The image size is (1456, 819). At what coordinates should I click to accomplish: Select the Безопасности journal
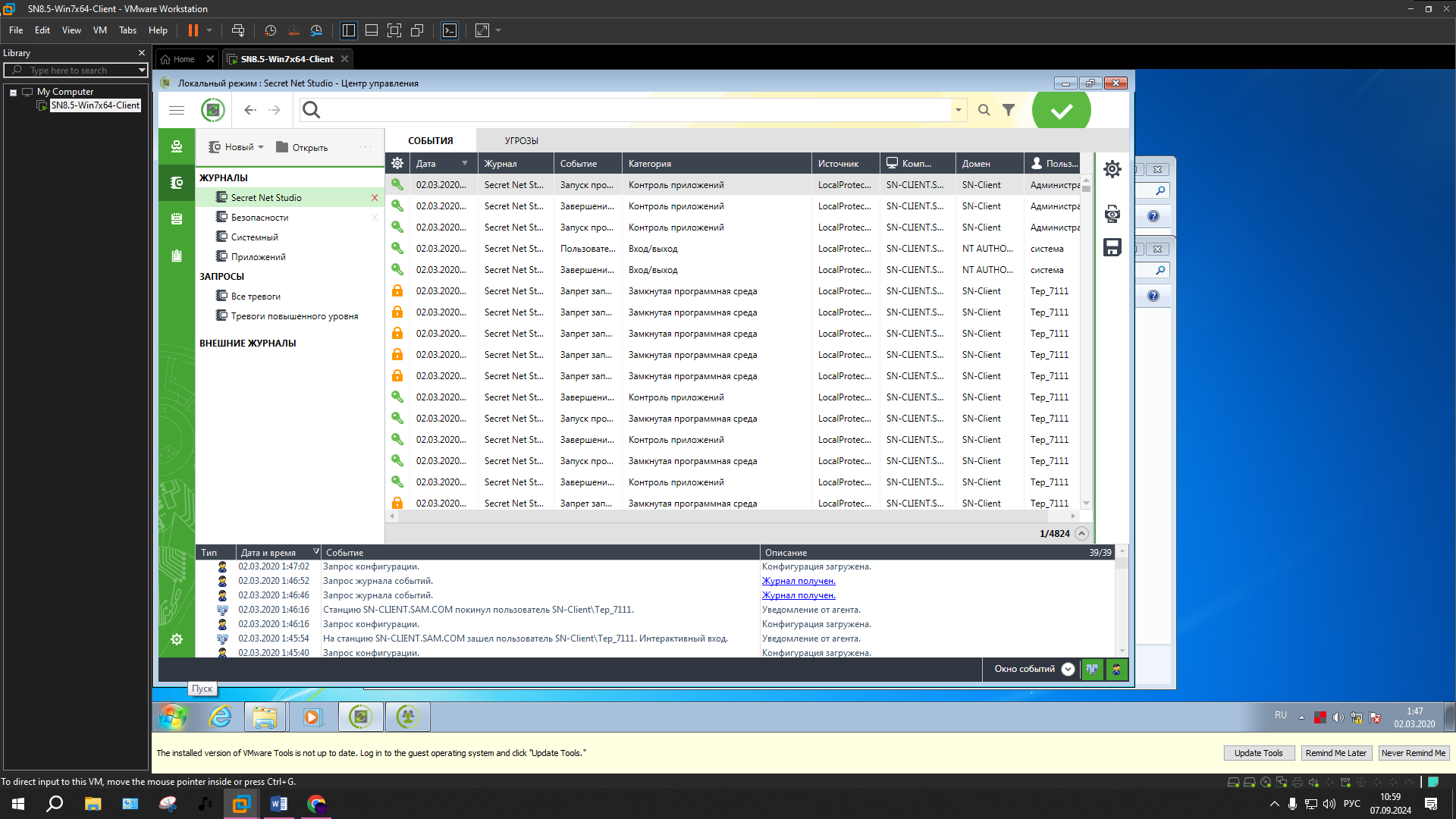[x=259, y=218]
